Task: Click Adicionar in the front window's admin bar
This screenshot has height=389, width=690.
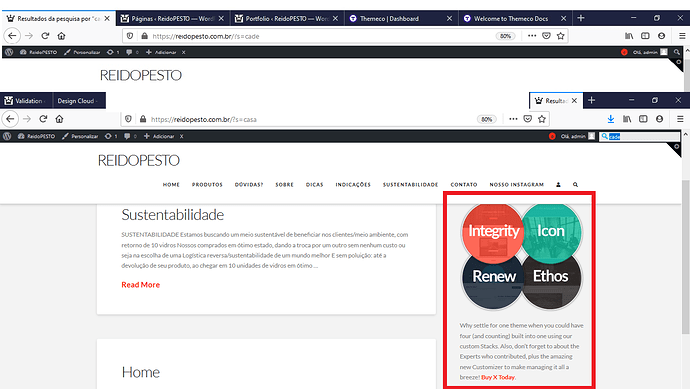Action: tap(159, 136)
